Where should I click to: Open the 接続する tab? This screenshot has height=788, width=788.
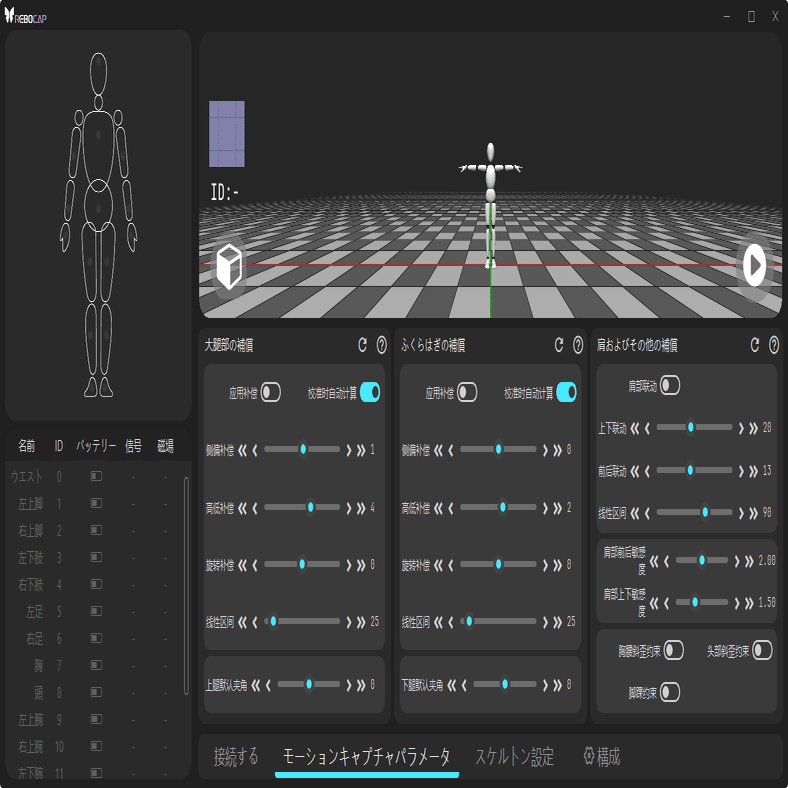point(236,757)
